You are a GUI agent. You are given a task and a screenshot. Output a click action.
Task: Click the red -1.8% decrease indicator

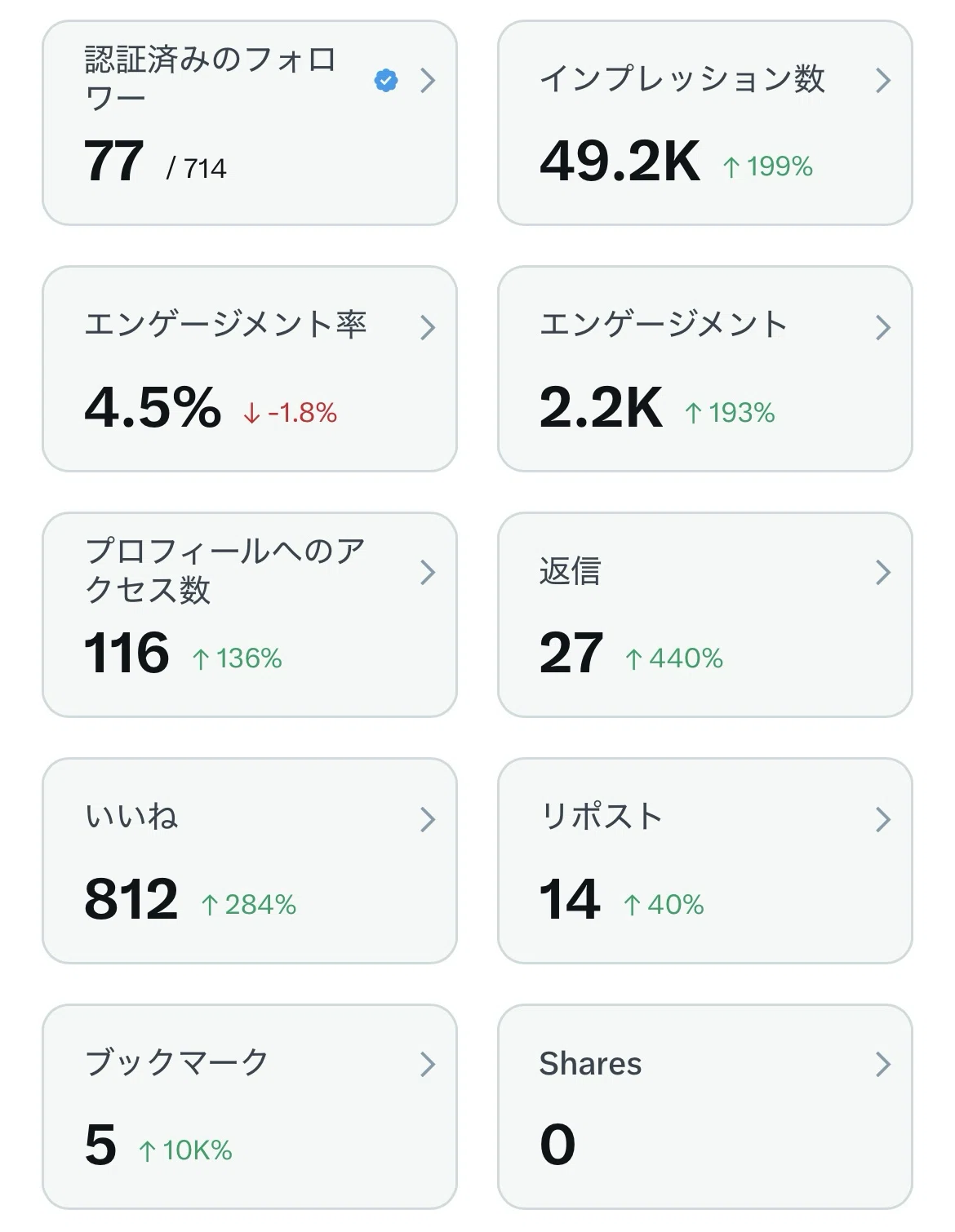[x=290, y=413]
